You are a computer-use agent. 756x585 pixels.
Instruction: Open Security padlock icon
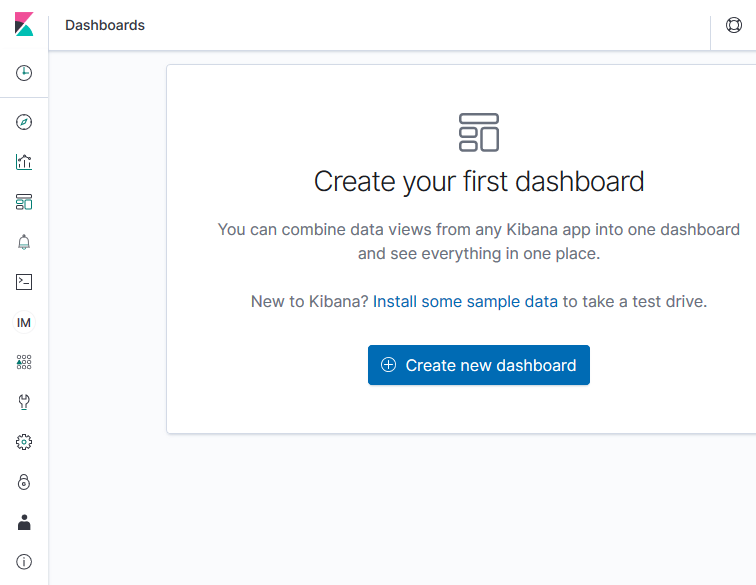(24, 482)
